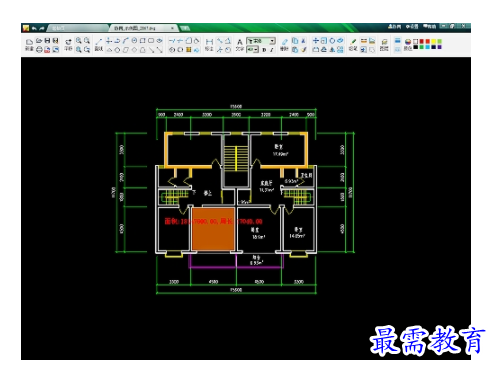Pick the diamond shape tool
The width and height of the screenshot is (494, 372).
pos(134,50)
